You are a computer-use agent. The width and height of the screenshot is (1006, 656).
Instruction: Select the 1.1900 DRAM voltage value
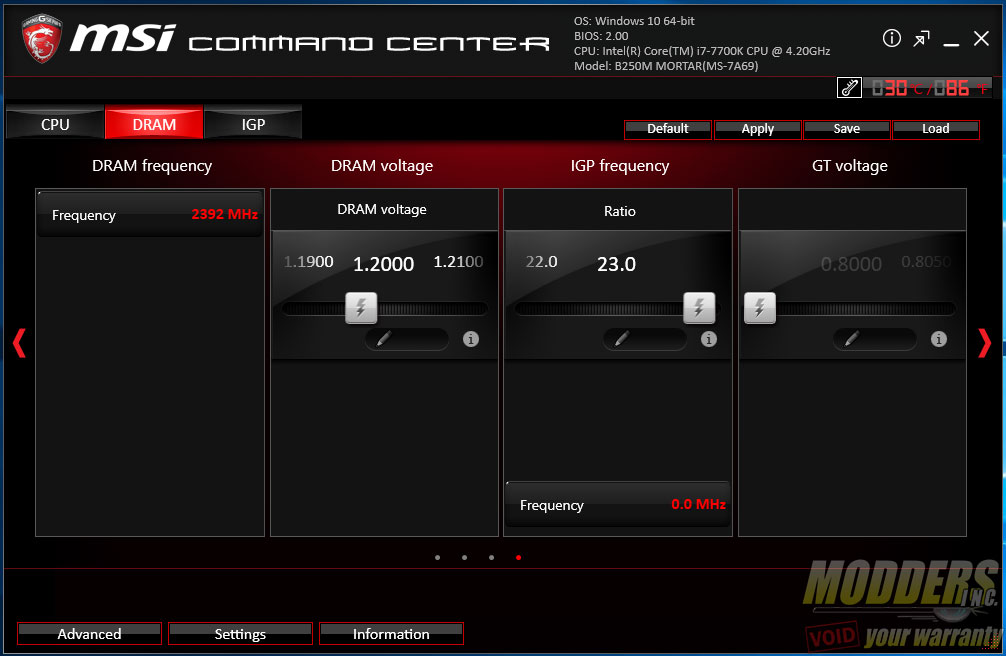[309, 262]
